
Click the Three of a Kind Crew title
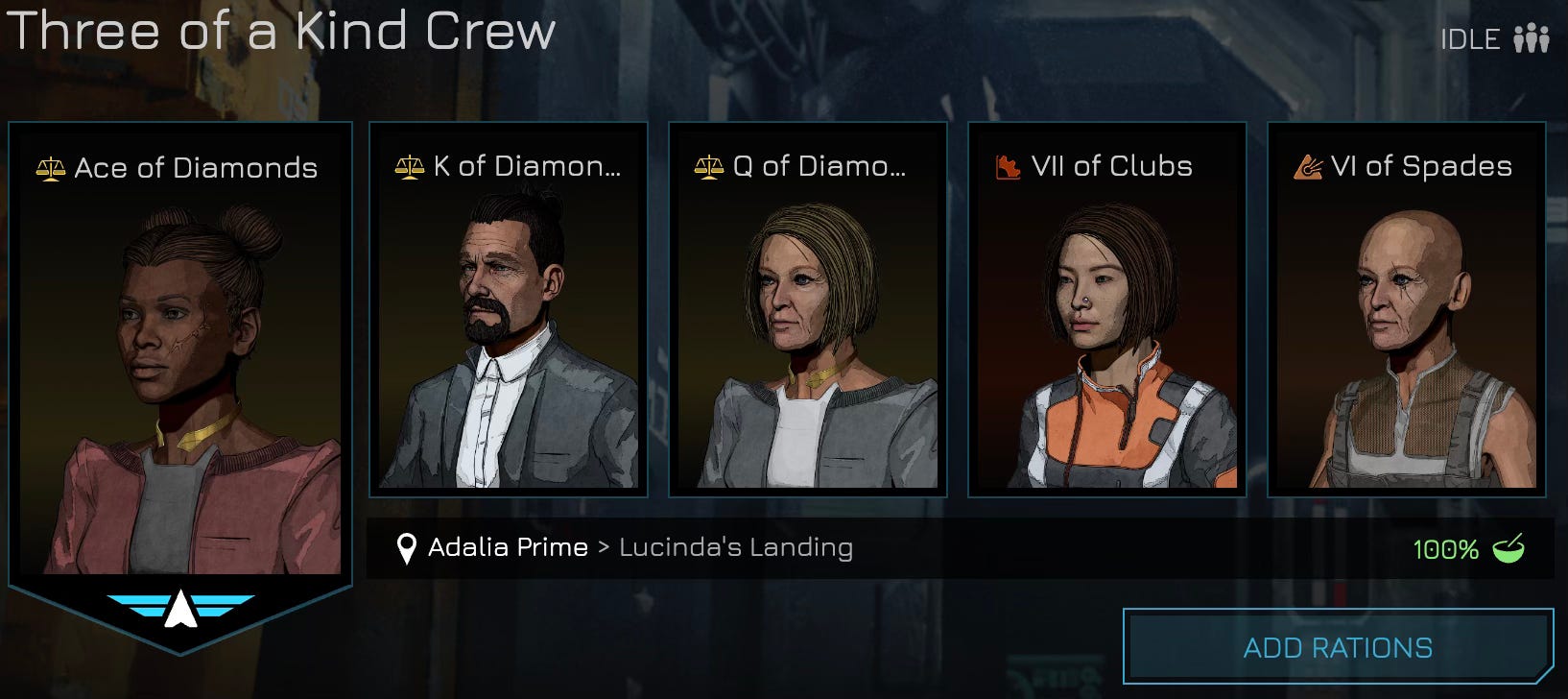tap(280, 31)
